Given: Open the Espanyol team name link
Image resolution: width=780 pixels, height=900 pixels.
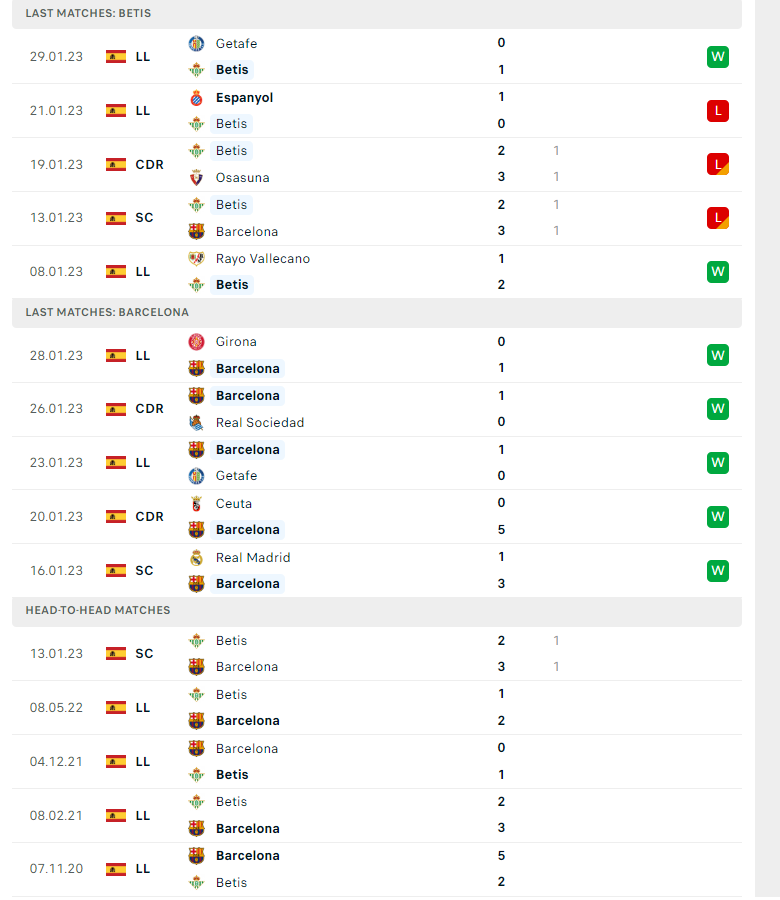Looking at the screenshot, I should pyautogui.click(x=244, y=97).
